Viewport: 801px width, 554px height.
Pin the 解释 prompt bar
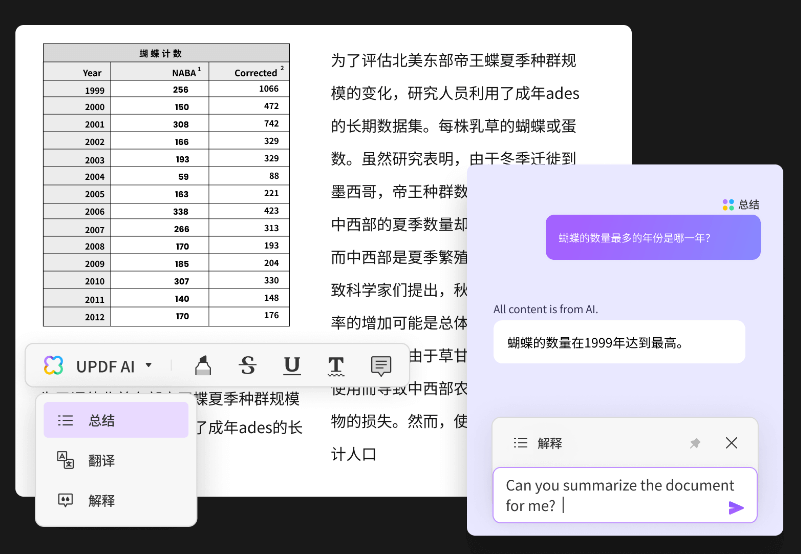(695, 443)
